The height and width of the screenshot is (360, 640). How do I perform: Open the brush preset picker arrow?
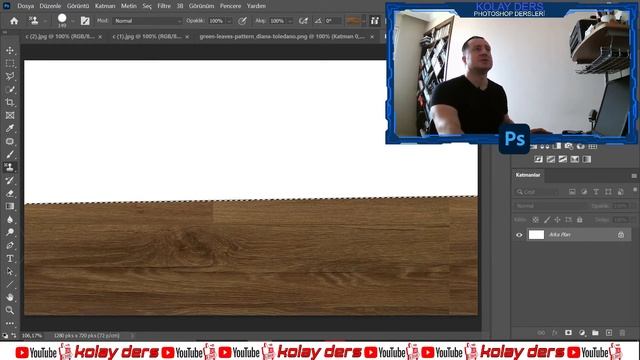[73, 21]
